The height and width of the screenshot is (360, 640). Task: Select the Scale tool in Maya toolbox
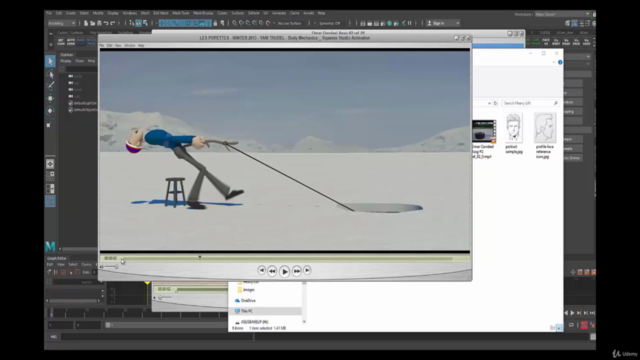(49, 125)
